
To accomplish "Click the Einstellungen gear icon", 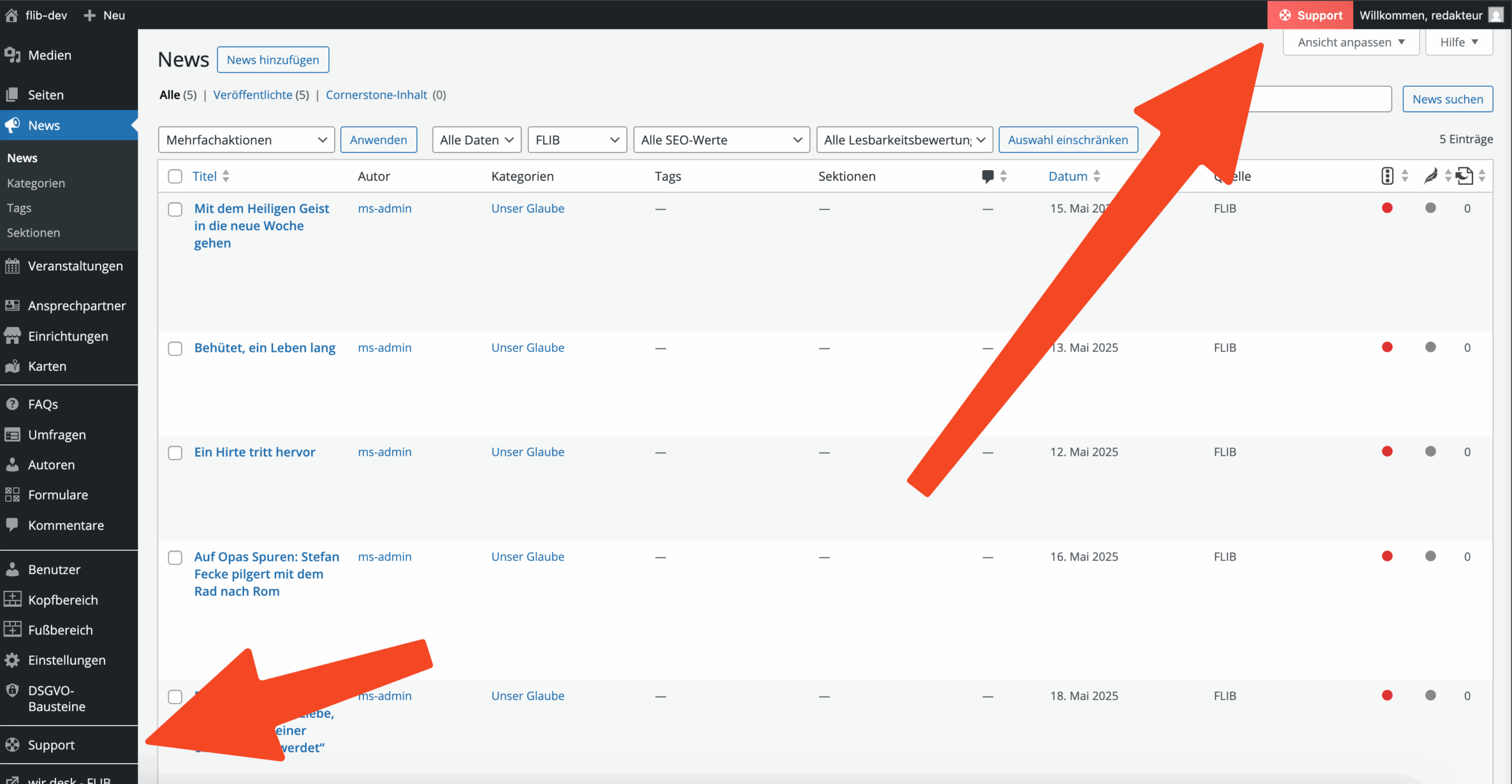I will [12, 660].
